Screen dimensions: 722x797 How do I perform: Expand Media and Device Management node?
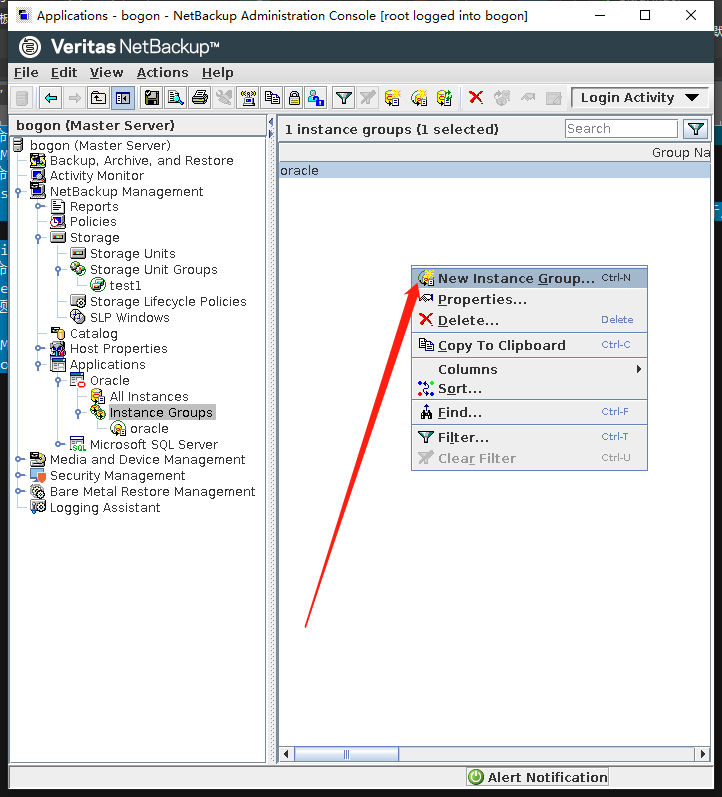click(18, 459)
